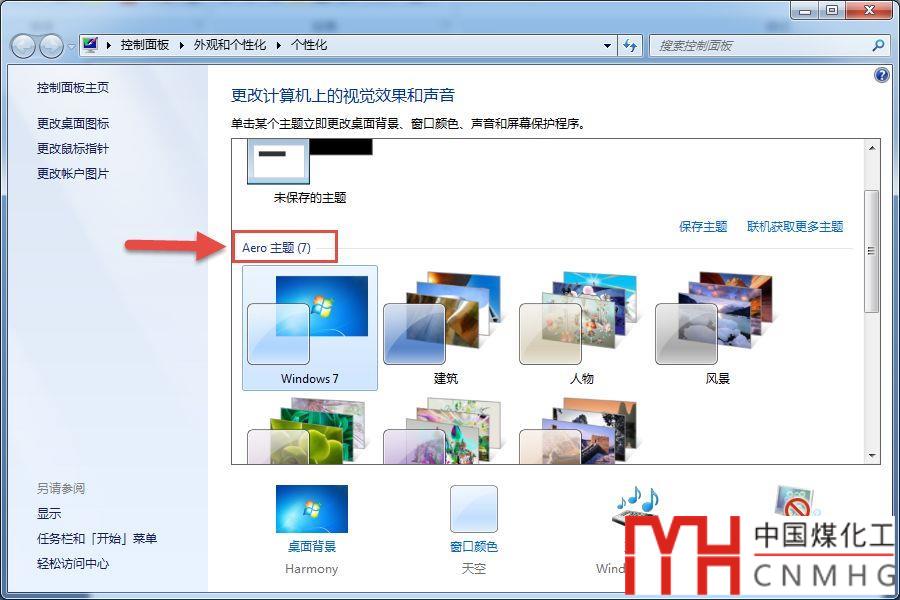Click the theme list scroll down arrow

coord(872,456)
